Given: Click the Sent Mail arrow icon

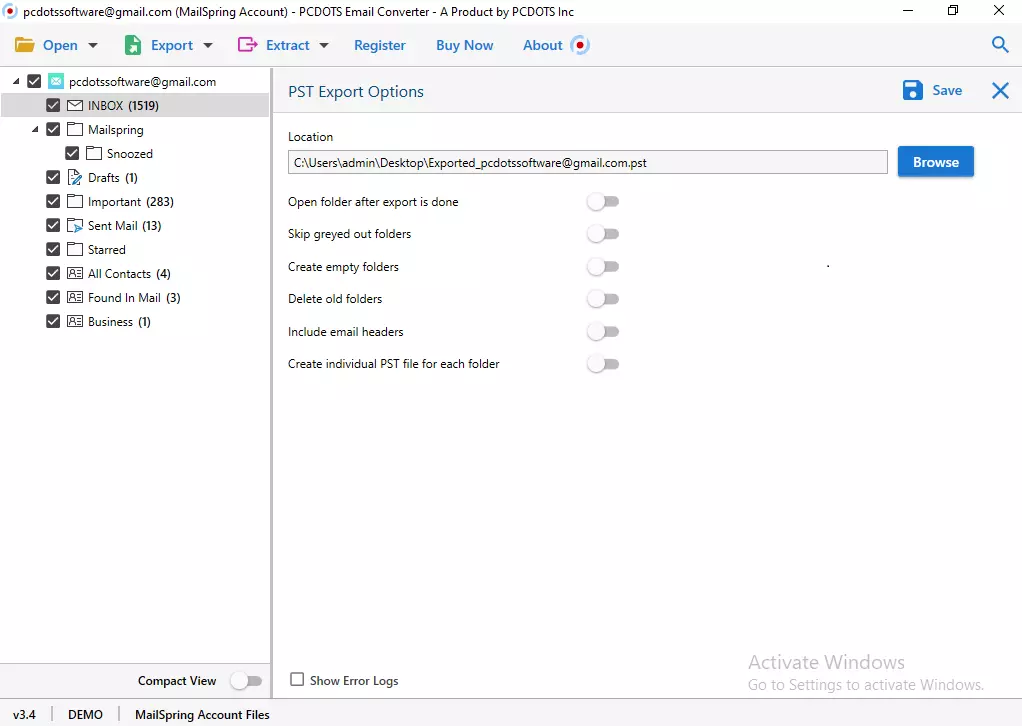Looking at the screenshot, I should coord(75,225).
